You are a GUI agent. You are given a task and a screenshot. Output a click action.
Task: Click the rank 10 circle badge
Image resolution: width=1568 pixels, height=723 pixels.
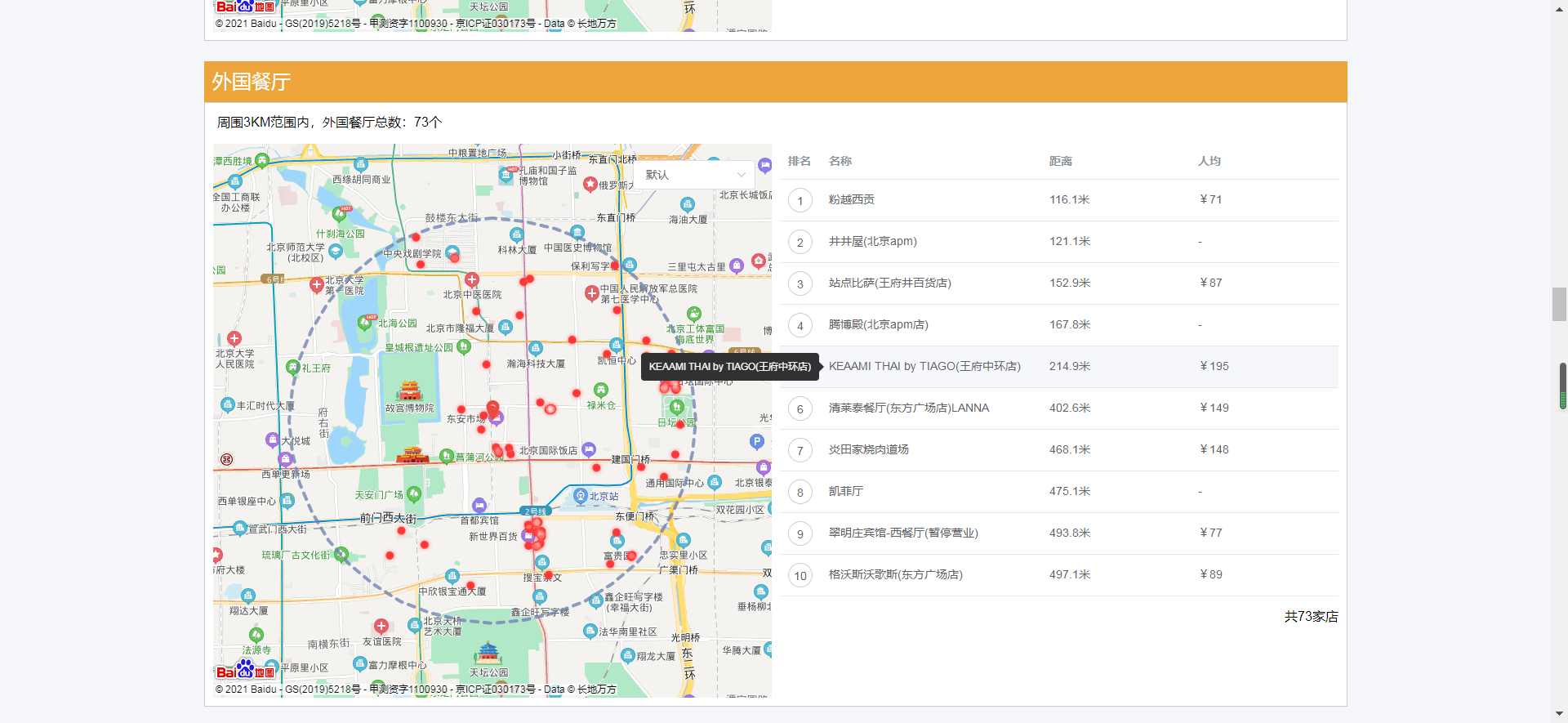pyautogui.click(x=800, y=575)
